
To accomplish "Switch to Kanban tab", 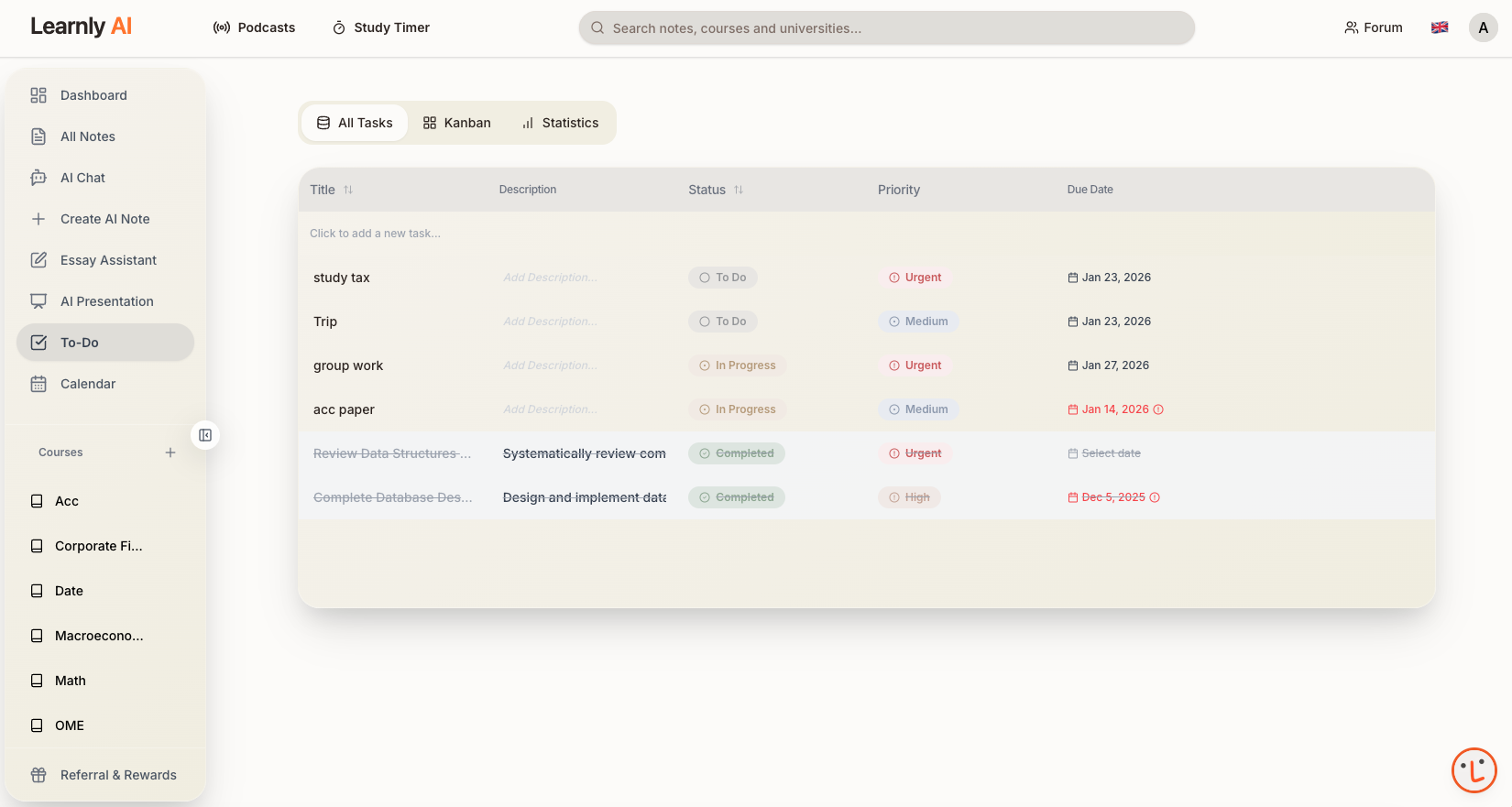I will tap(456, 123).
